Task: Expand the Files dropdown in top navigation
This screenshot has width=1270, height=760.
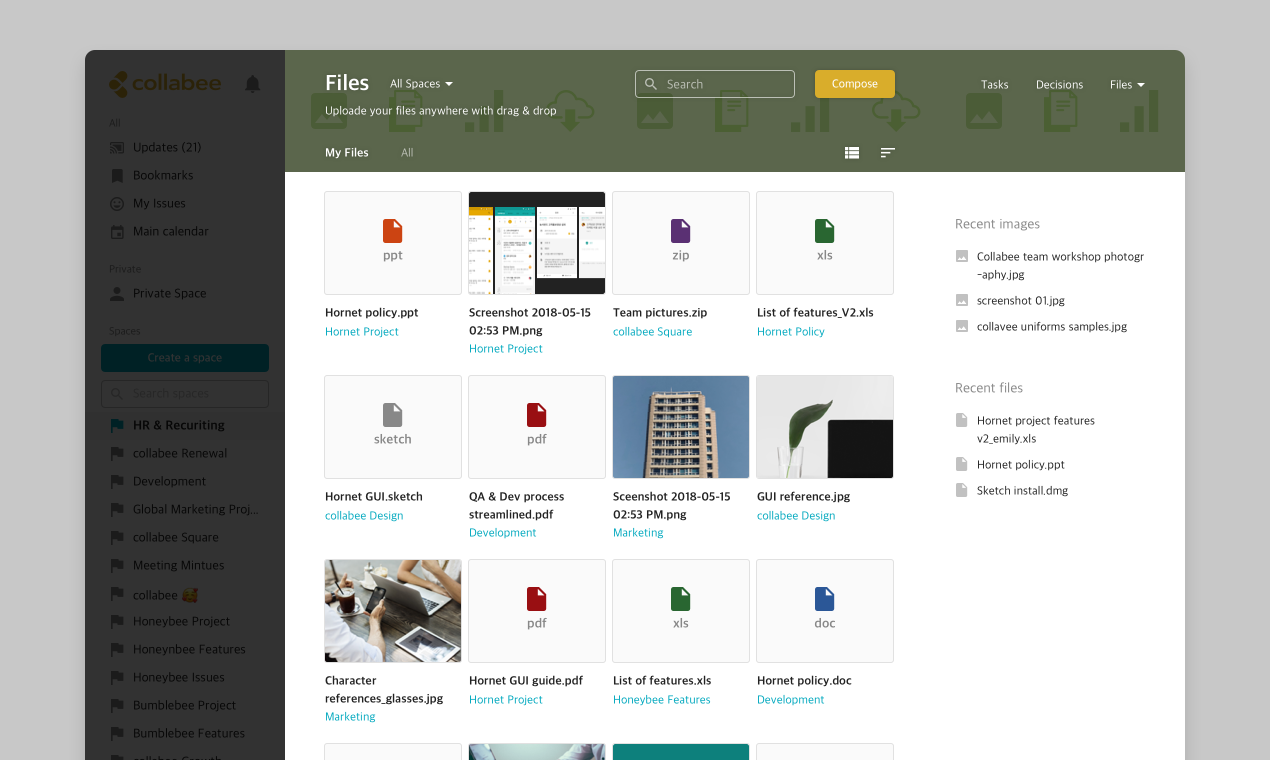Action: (1127, 85)
